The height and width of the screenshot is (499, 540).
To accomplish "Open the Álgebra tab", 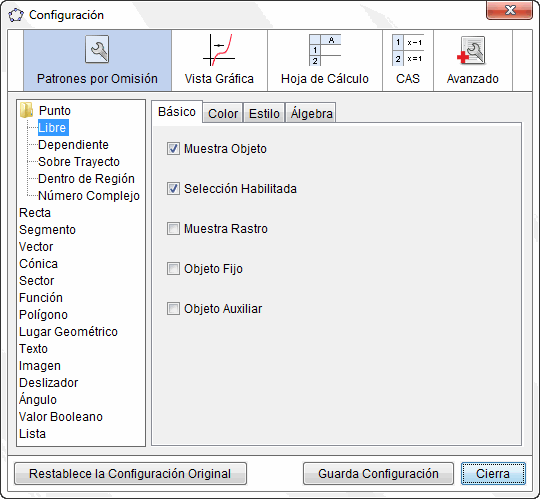I will coord(311,113).
